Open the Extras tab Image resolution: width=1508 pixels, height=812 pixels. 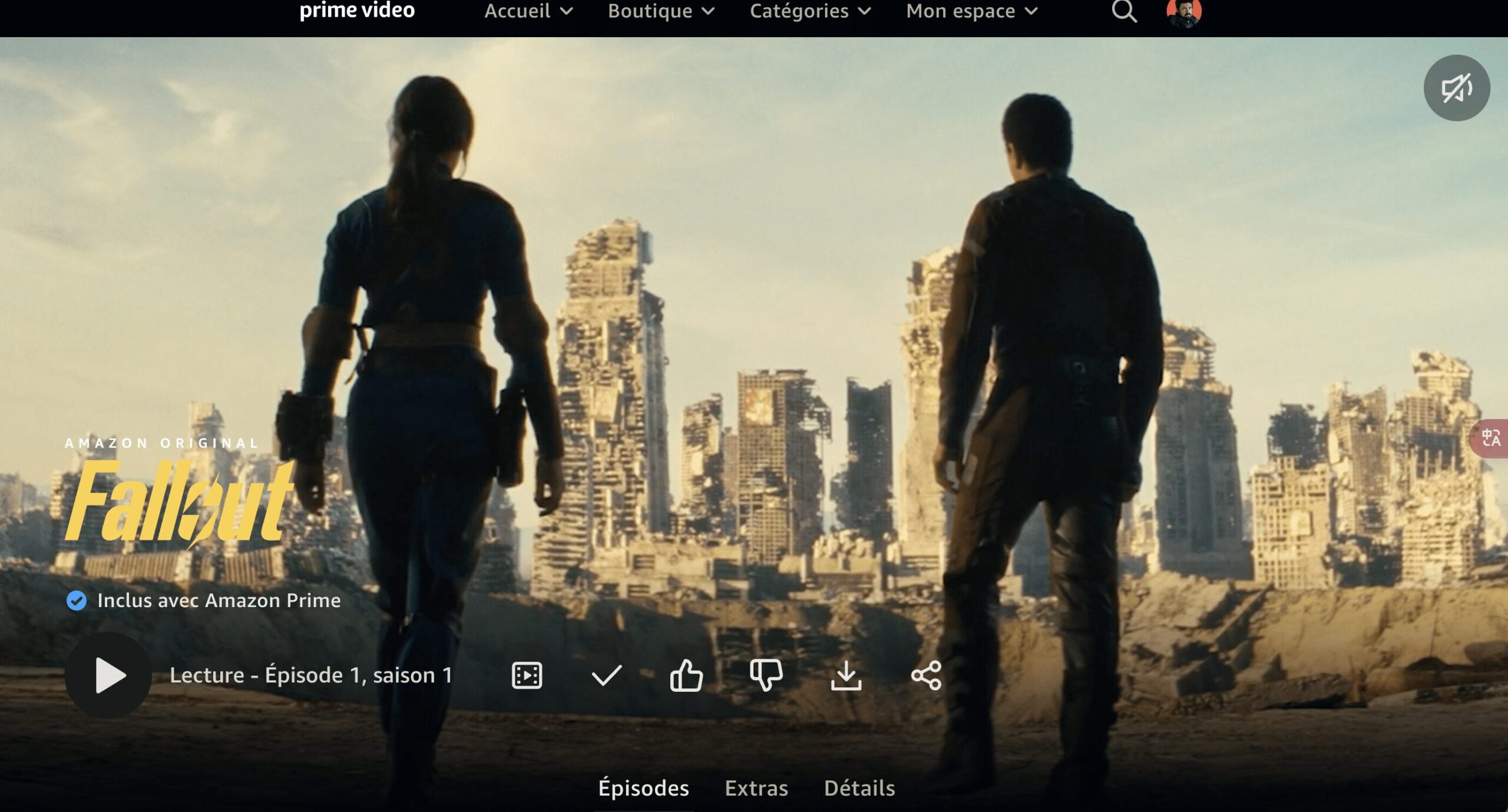[x=756, y=788]
